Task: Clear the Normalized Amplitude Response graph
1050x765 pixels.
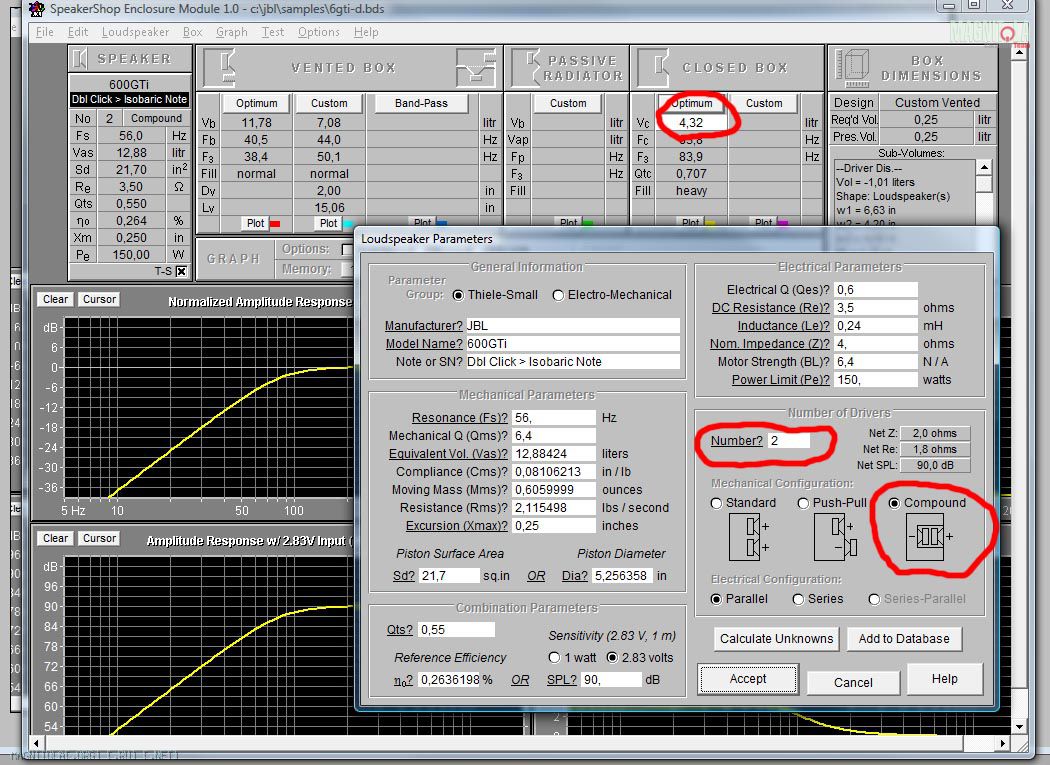Action: [x=56, y=299]
